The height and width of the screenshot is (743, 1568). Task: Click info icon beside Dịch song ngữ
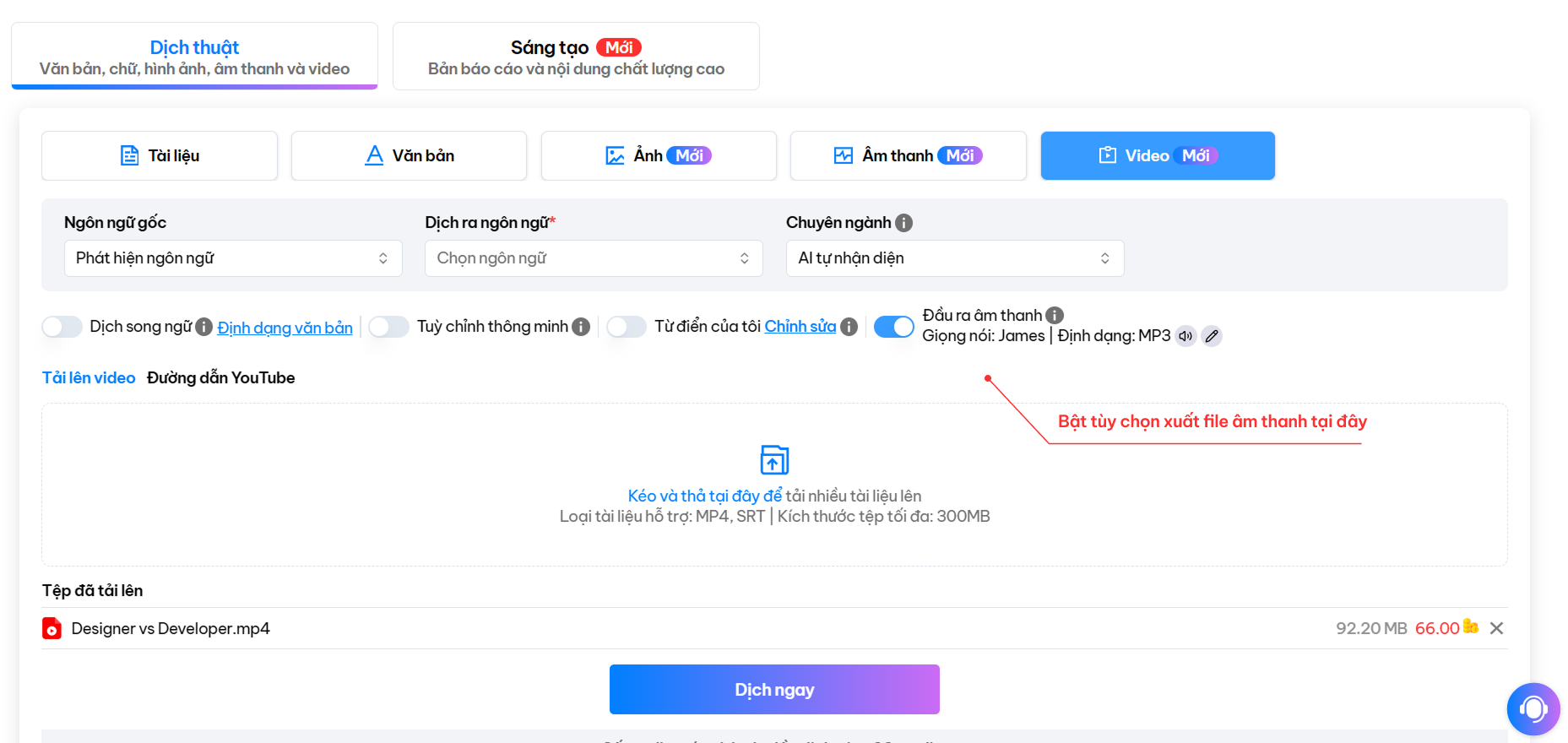click(x=203, y=327)
